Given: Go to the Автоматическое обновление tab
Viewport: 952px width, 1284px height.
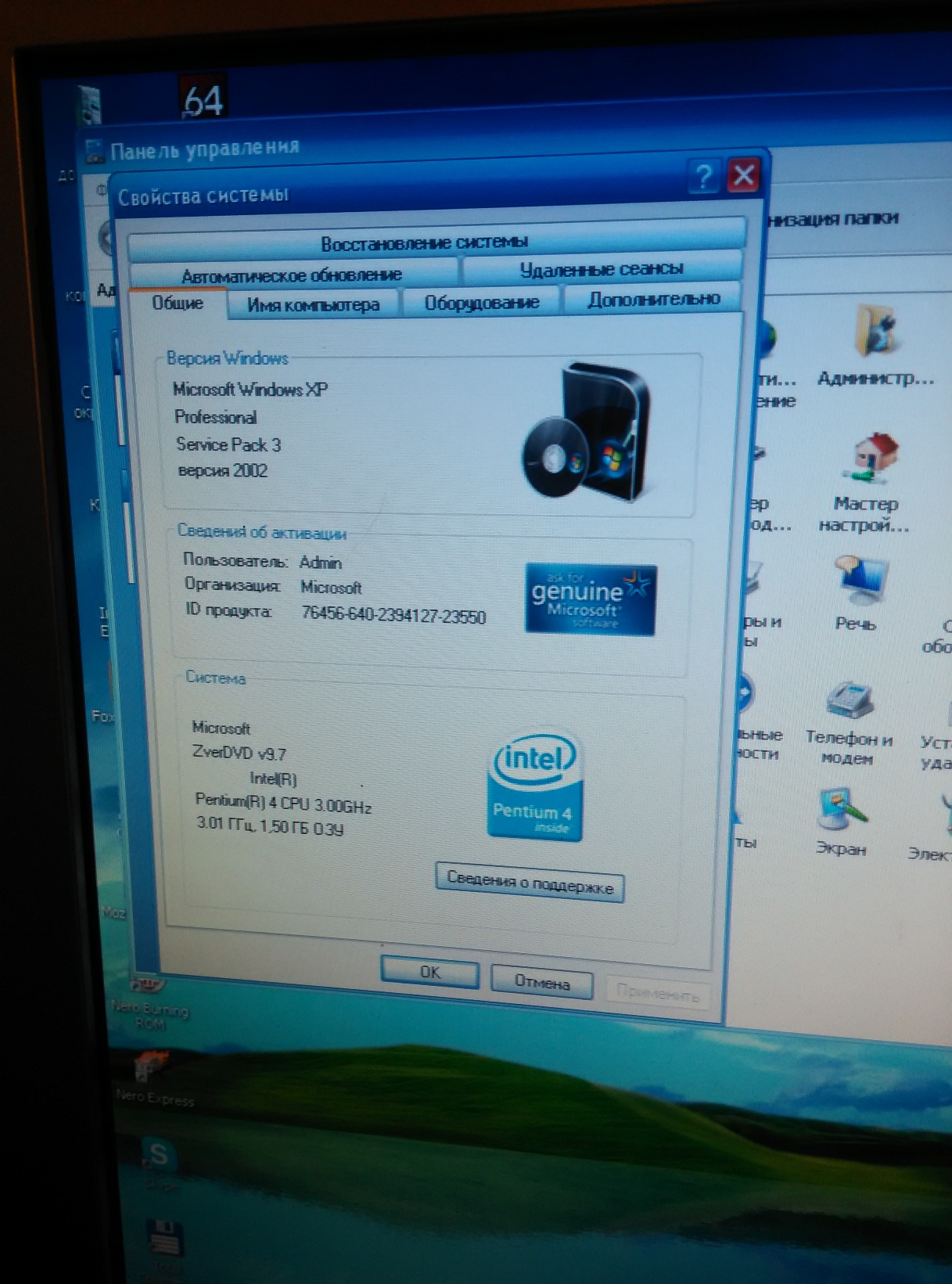Looking at the screenshot, I should [292, 275].
